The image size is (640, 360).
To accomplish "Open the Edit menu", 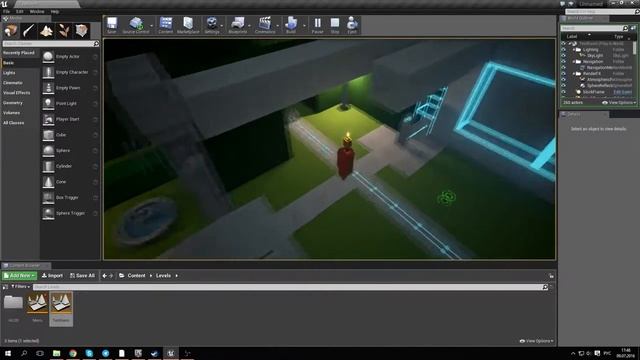I will tap(19, 12).
